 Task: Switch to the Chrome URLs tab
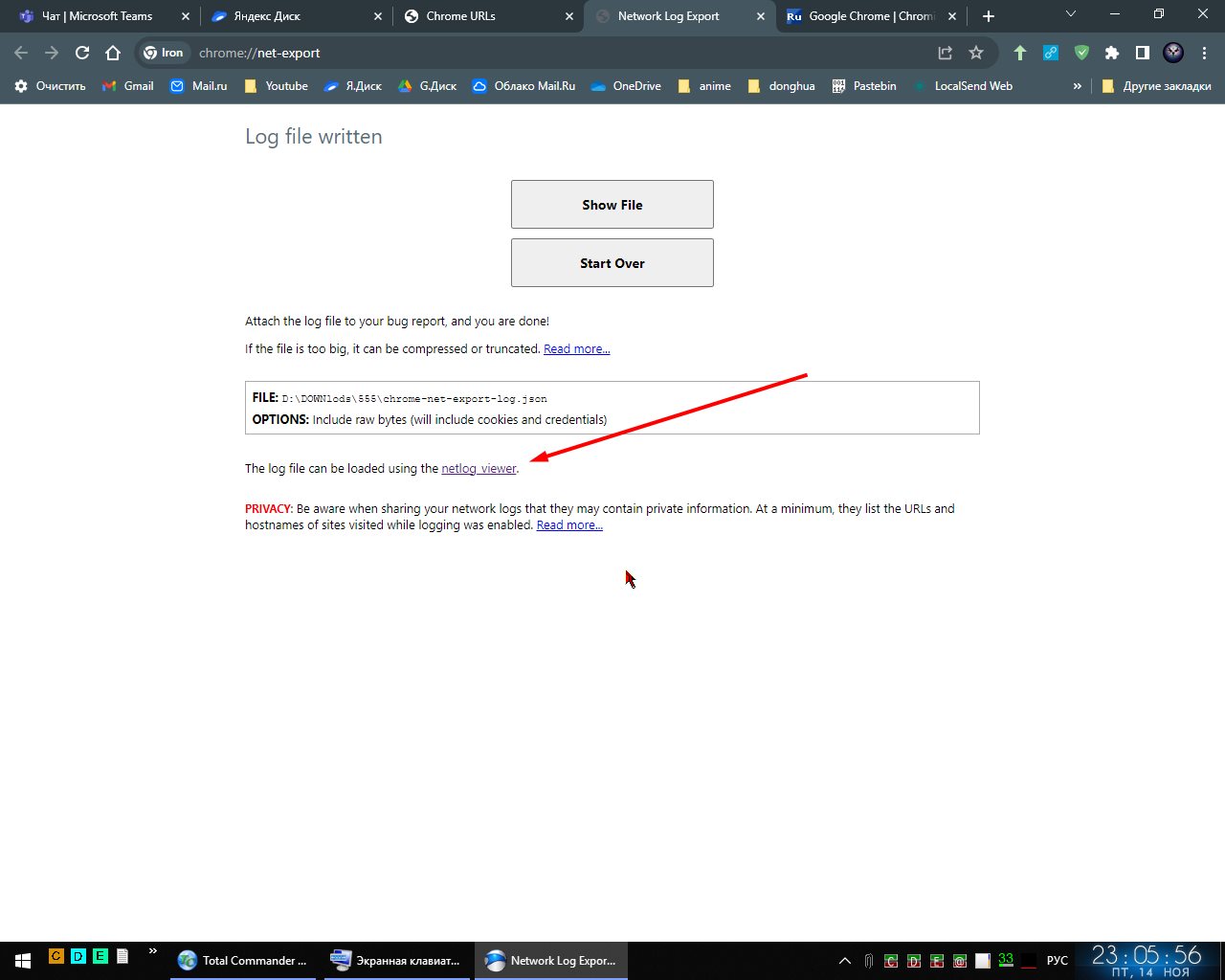[488, 16]
